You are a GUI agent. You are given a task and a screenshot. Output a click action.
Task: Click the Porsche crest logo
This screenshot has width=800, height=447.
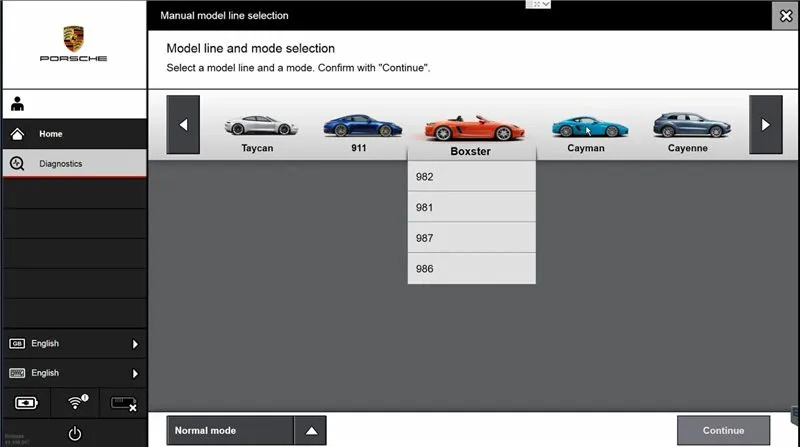click(73, 39)
